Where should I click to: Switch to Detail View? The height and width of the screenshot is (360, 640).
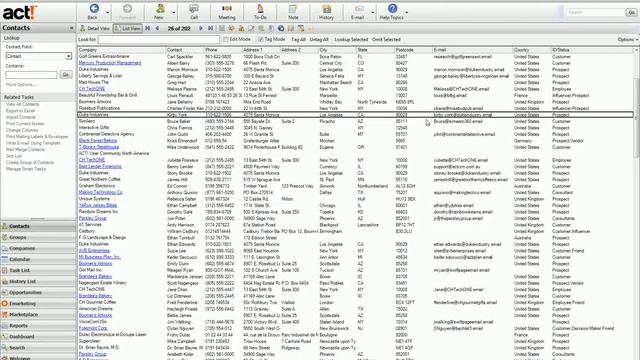[x=95, y=29]
